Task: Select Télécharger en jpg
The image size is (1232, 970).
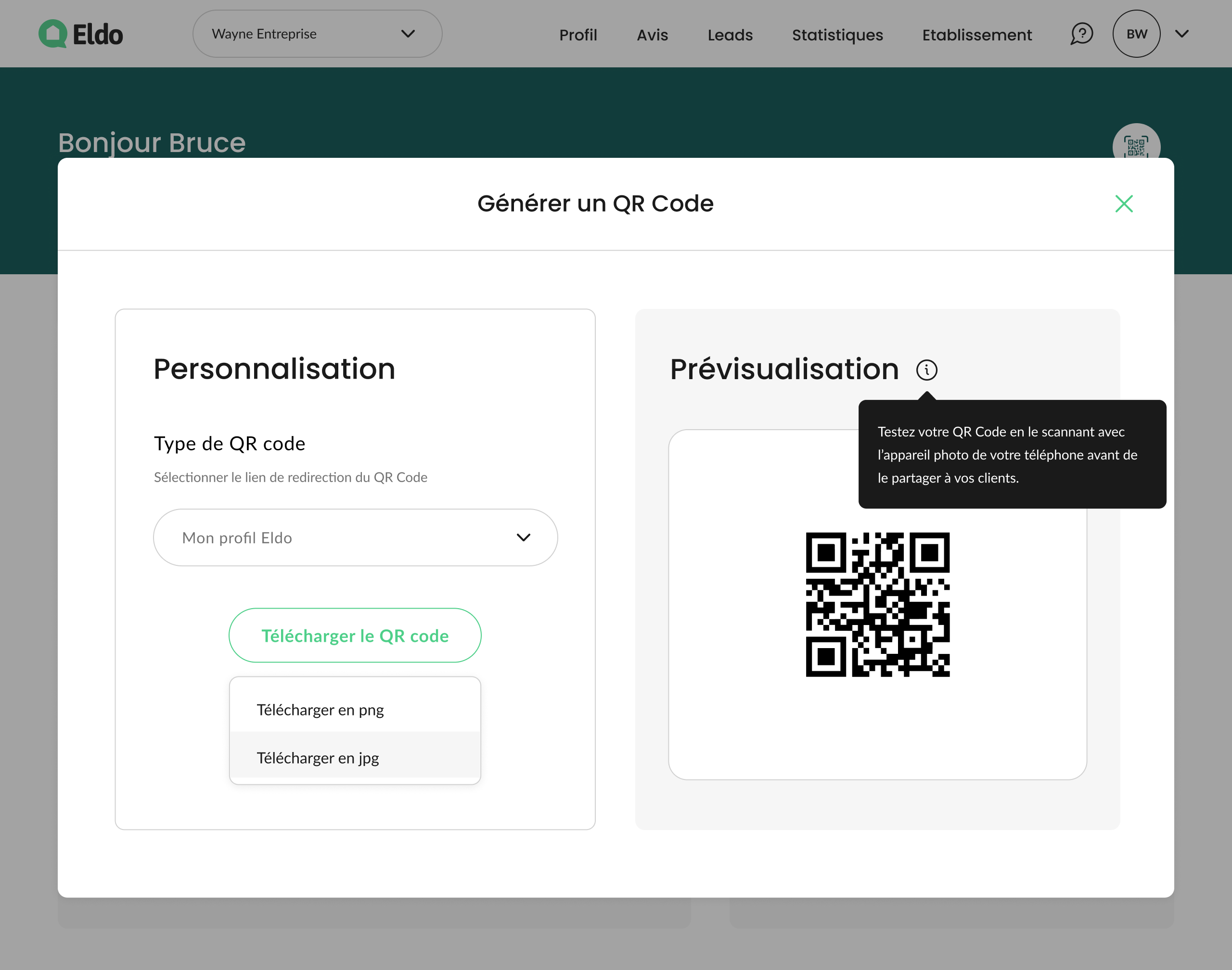Action: tap(318, 758)
